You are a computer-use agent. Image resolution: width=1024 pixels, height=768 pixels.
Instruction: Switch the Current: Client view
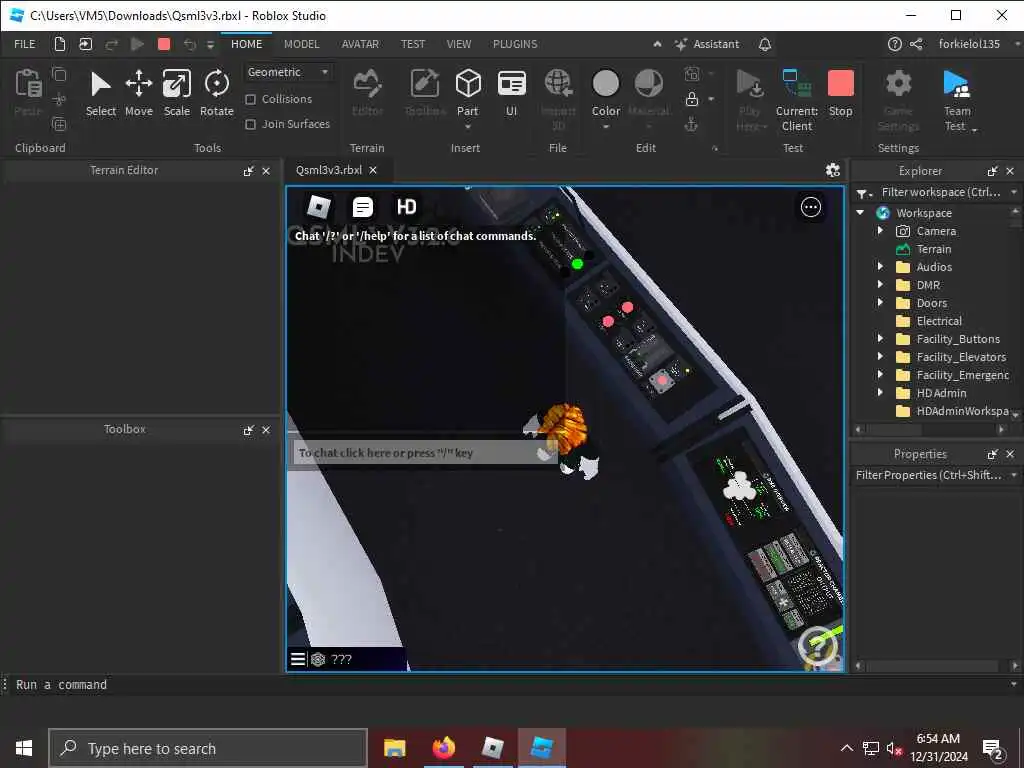point(797,100)
